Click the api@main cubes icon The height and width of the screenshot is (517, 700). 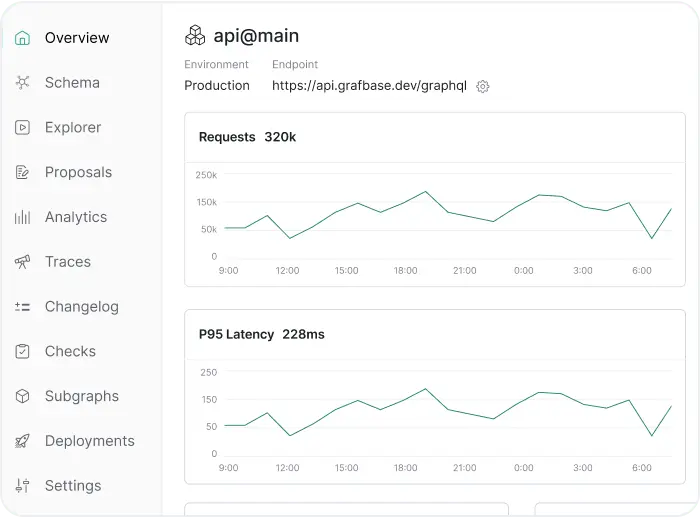pyautogui.click(x=195, y=36)
